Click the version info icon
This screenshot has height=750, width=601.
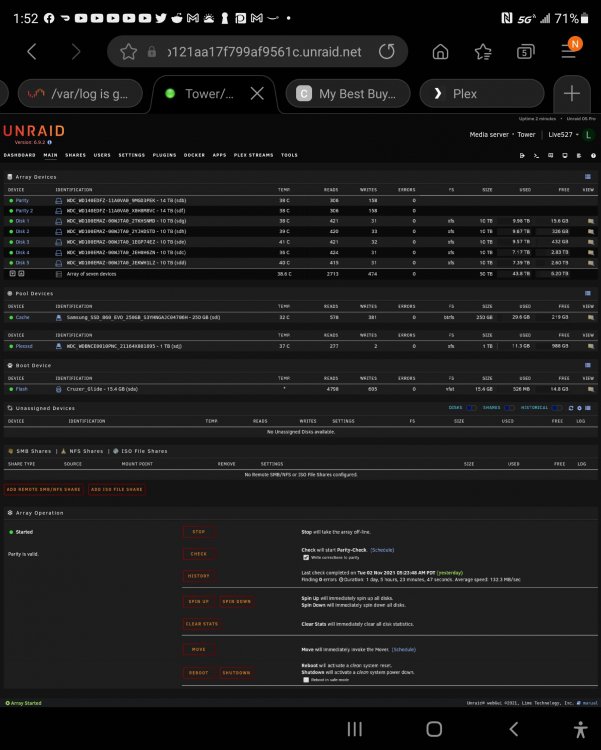point(49,142)
